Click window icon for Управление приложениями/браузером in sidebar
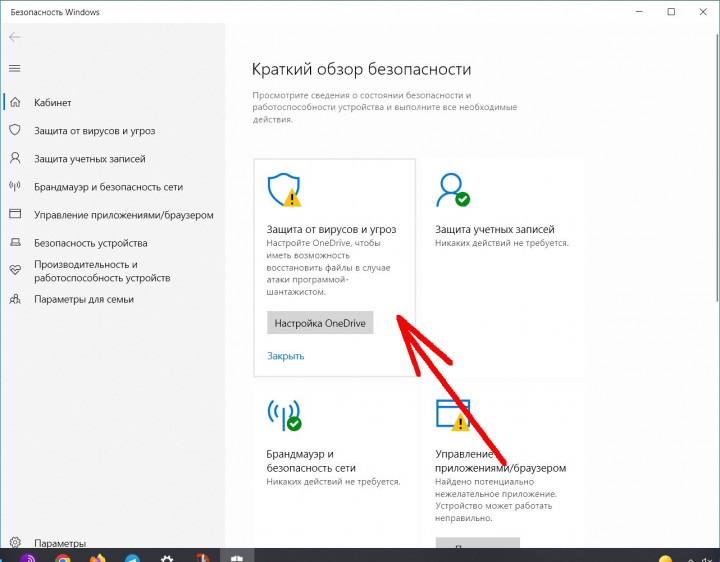This screenshot has height=562, width=720. tap(15, 214)
